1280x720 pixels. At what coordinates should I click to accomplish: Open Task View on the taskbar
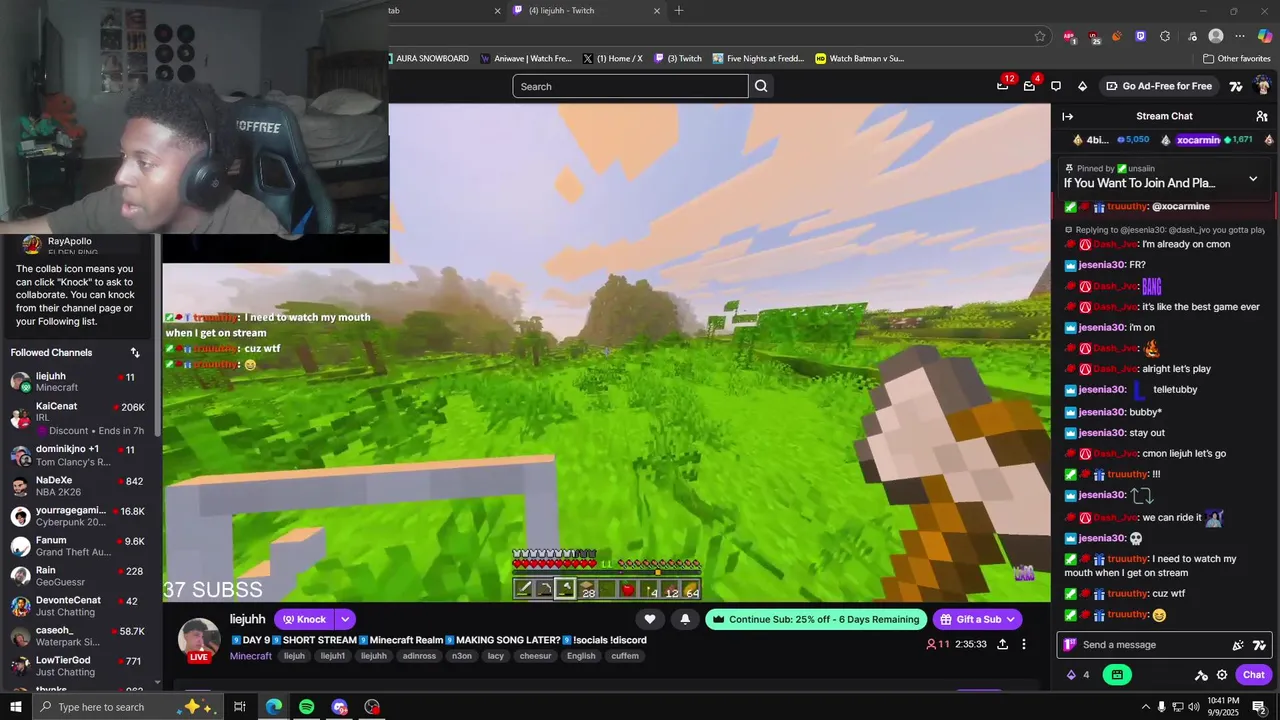pos(240,707)
